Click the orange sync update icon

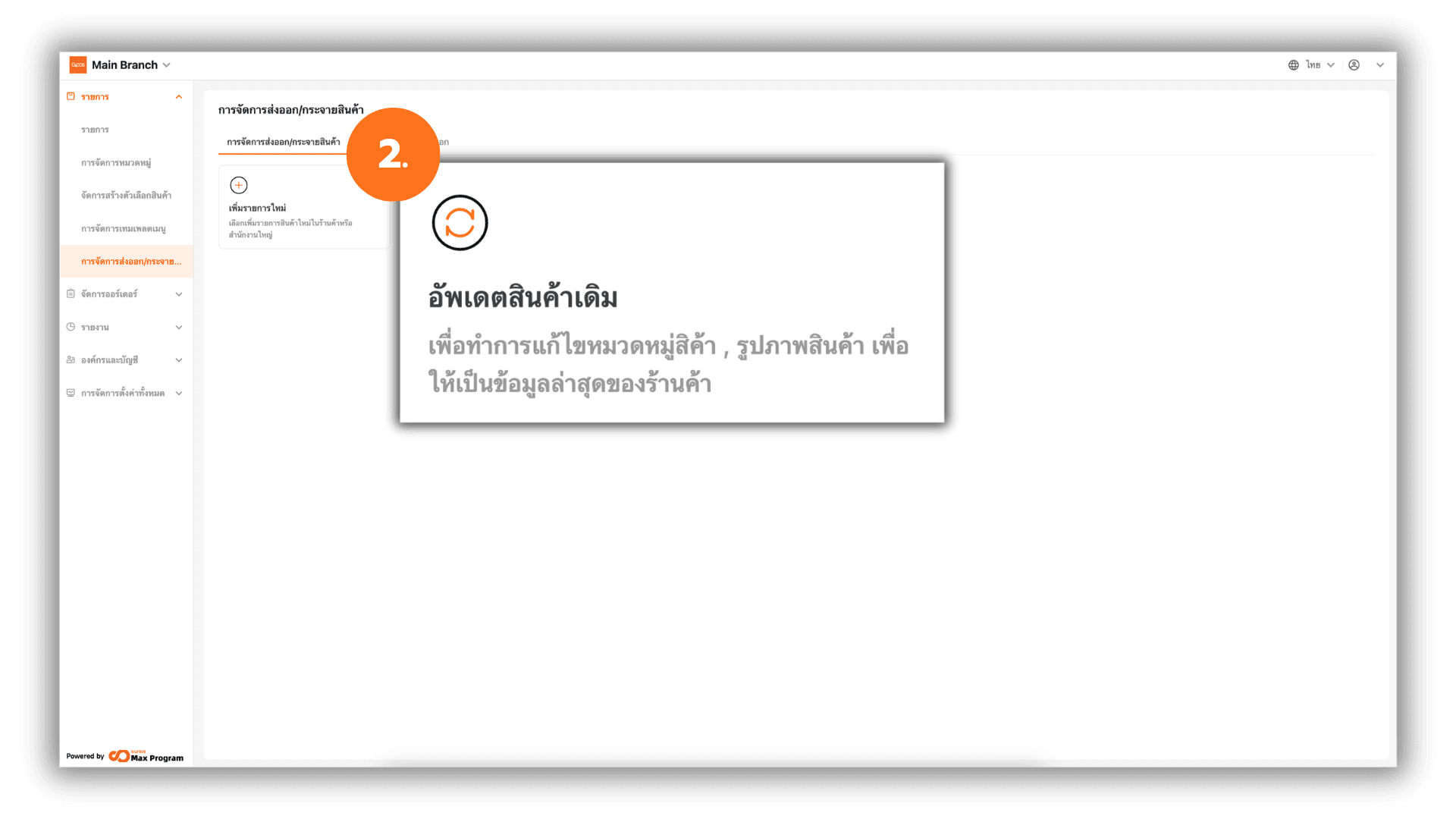[x=460, y=223]
